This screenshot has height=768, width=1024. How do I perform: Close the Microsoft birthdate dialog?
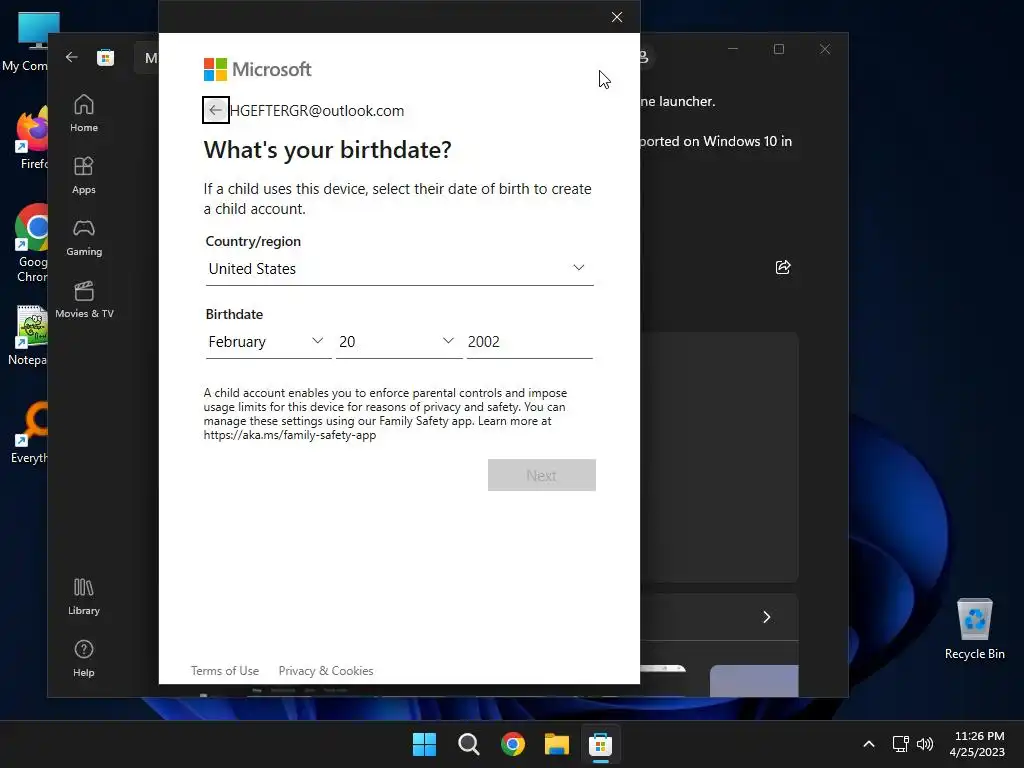(x=616, y=17)
